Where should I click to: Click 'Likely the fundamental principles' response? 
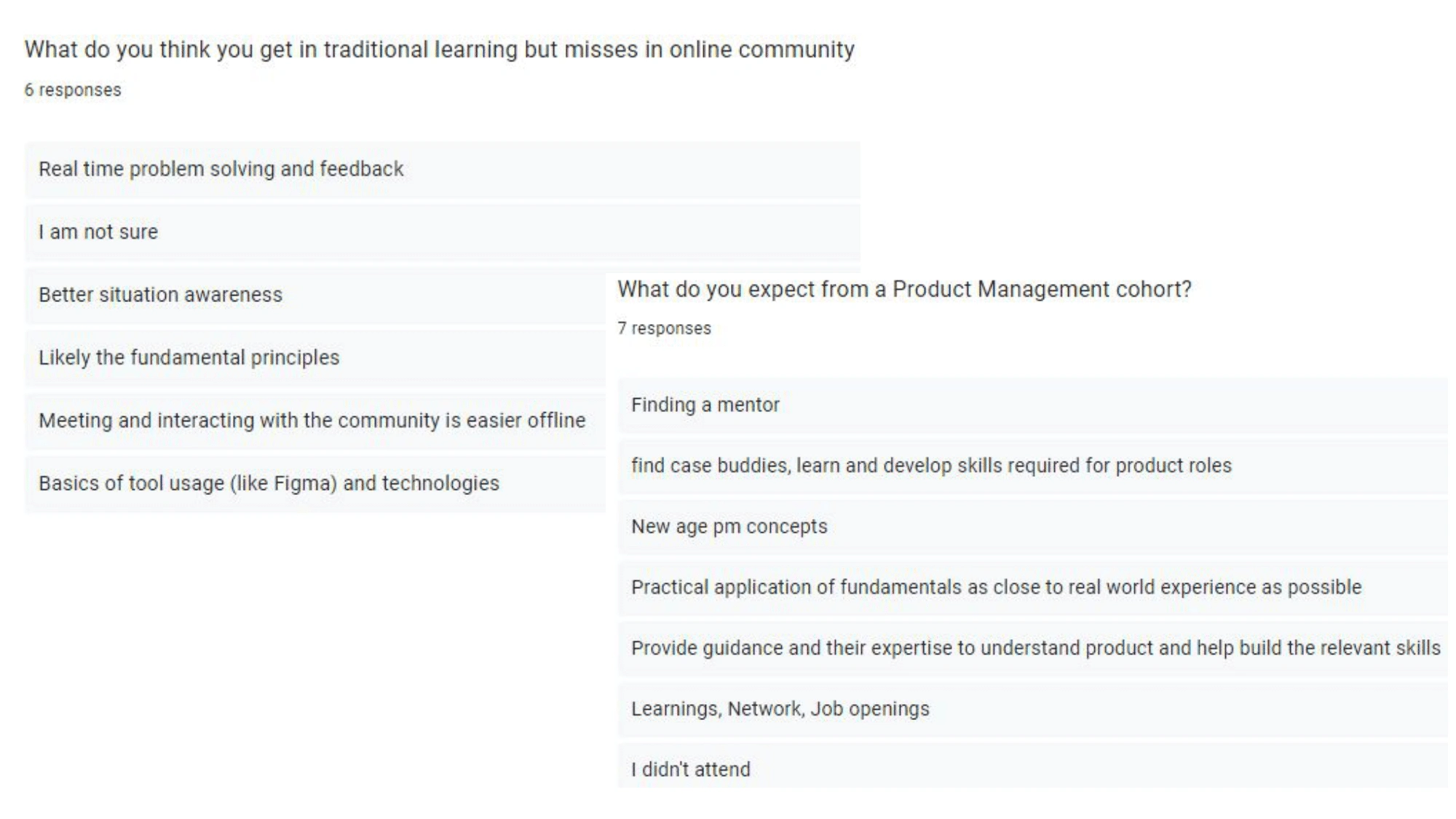click(315, 357)
